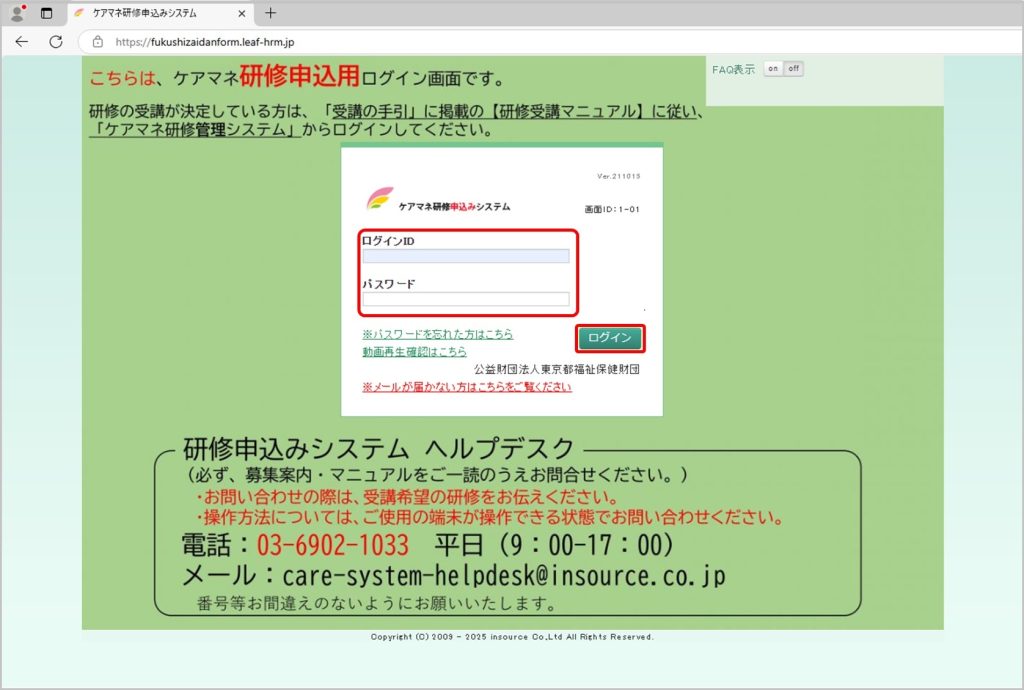Focus the パスワード input field

pyautogui.click(x=466, y=299)
